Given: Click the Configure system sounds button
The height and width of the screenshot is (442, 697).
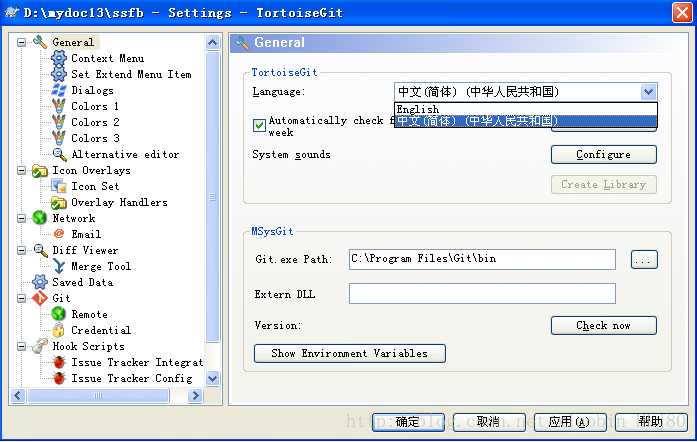Looking at the screenshot, I should tap(603, 155).
